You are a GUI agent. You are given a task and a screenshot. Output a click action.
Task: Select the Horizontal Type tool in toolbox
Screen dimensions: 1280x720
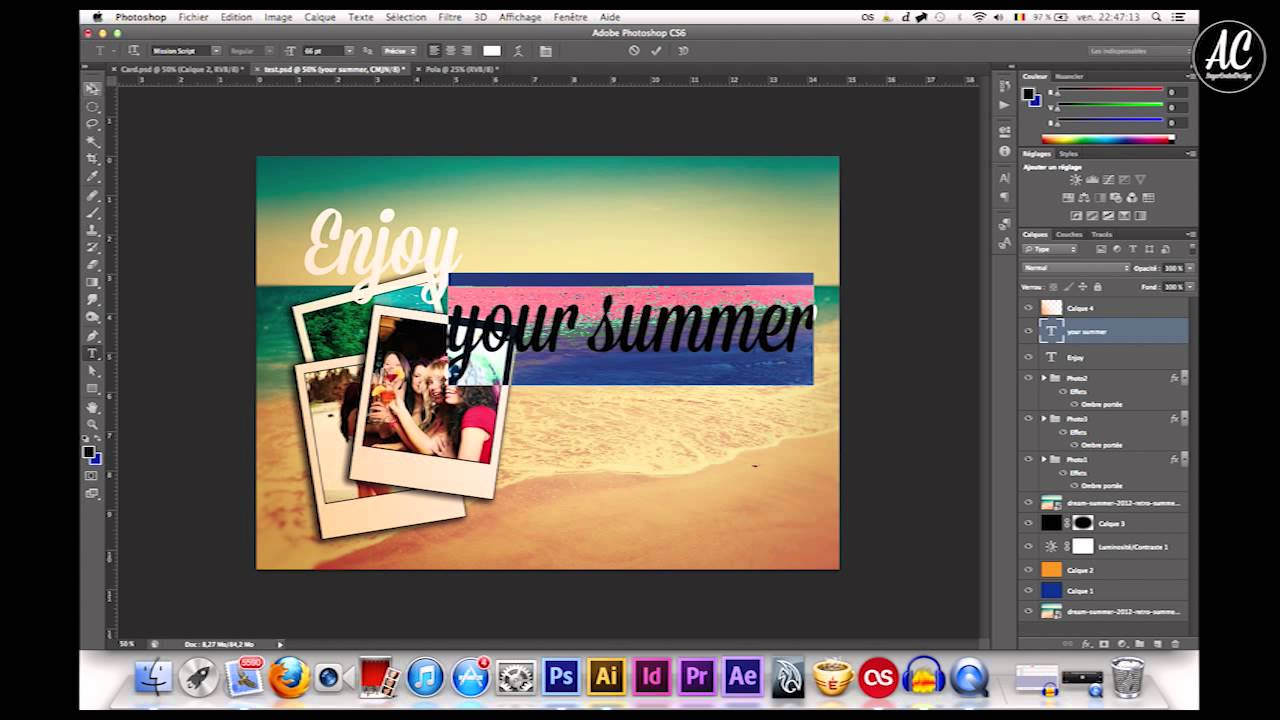coord(92,354)
